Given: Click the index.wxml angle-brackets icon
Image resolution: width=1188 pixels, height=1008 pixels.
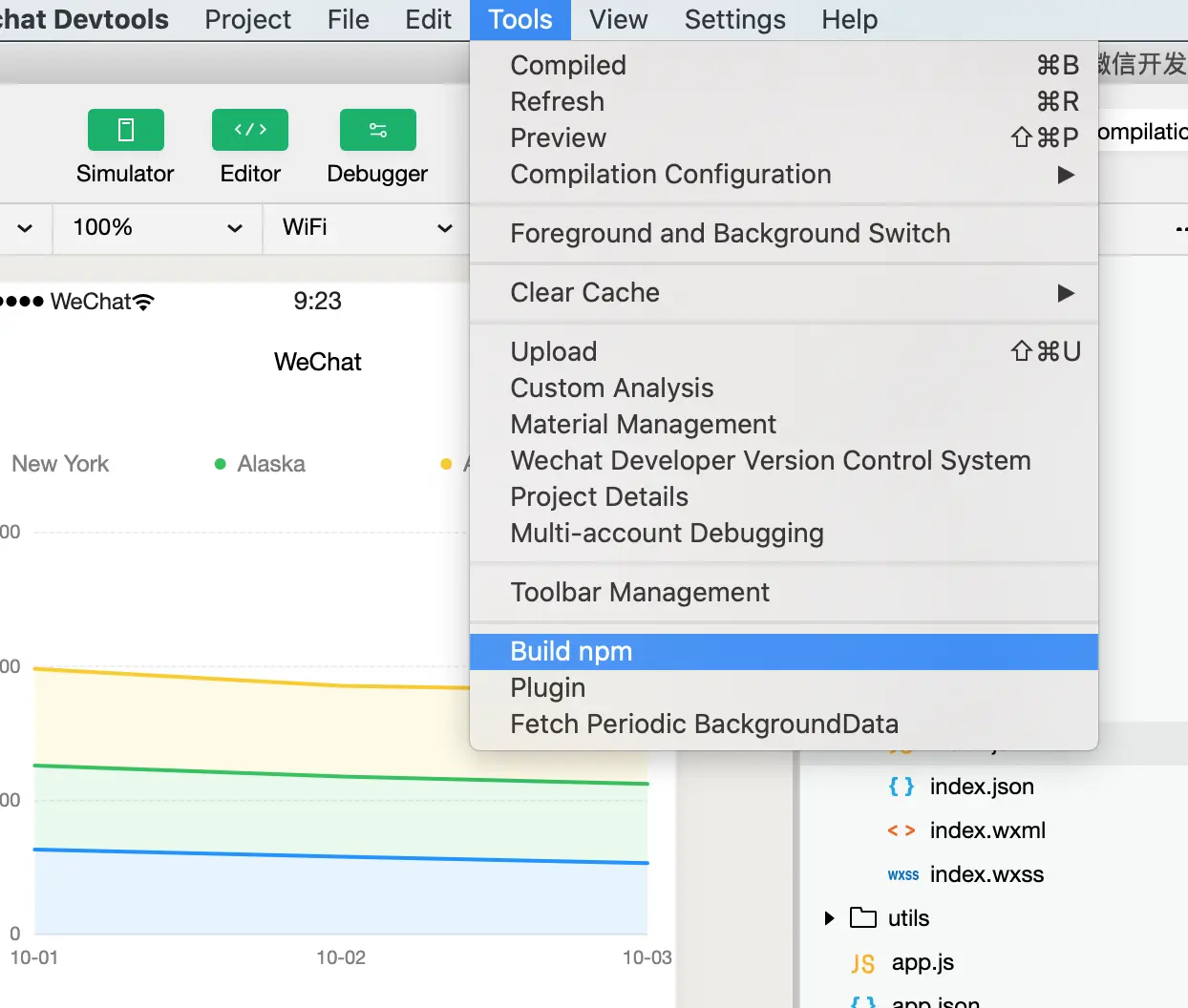Looking at the screenshot, I should click(901, 830).
